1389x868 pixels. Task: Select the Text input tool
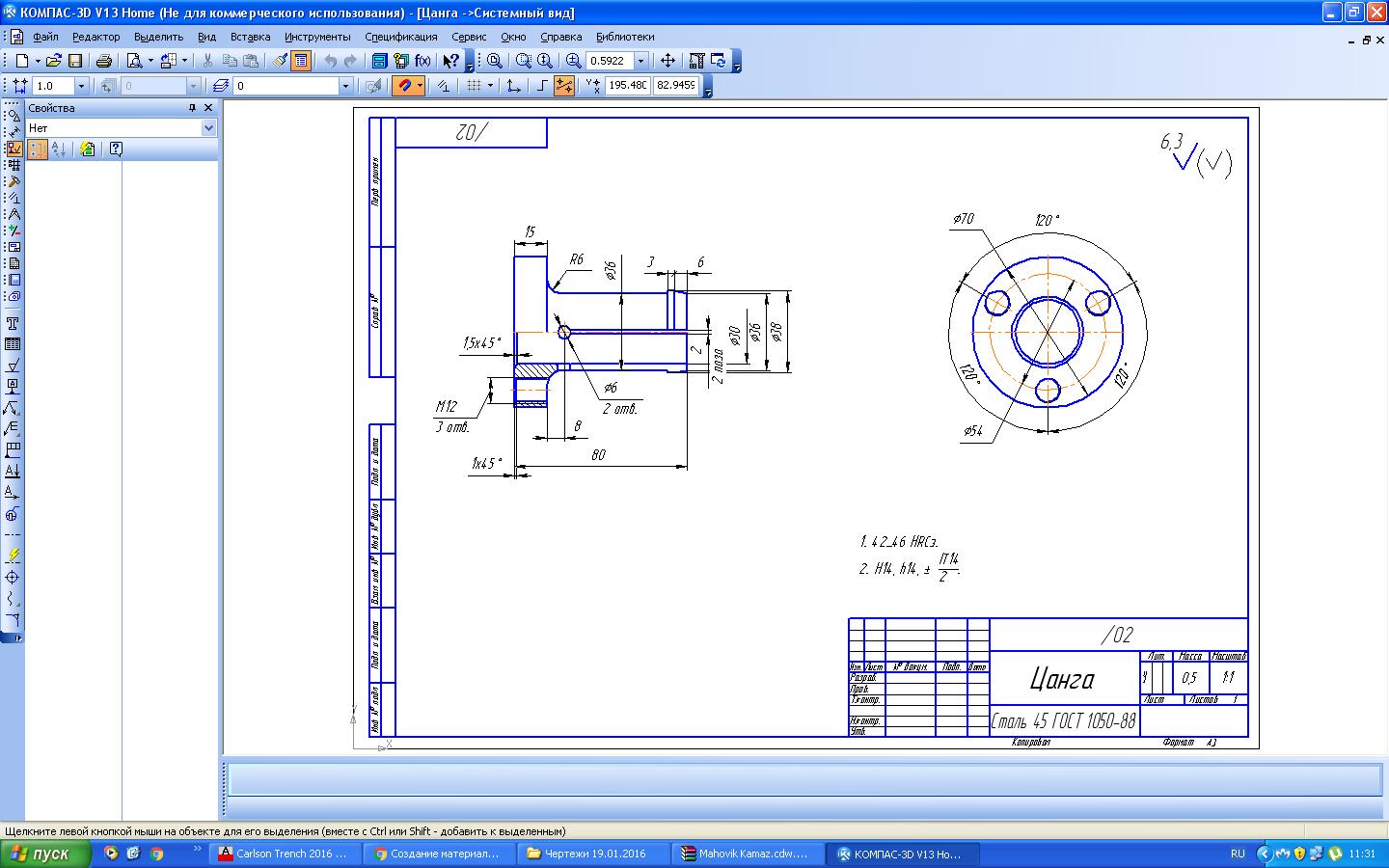tap(13, 324)
